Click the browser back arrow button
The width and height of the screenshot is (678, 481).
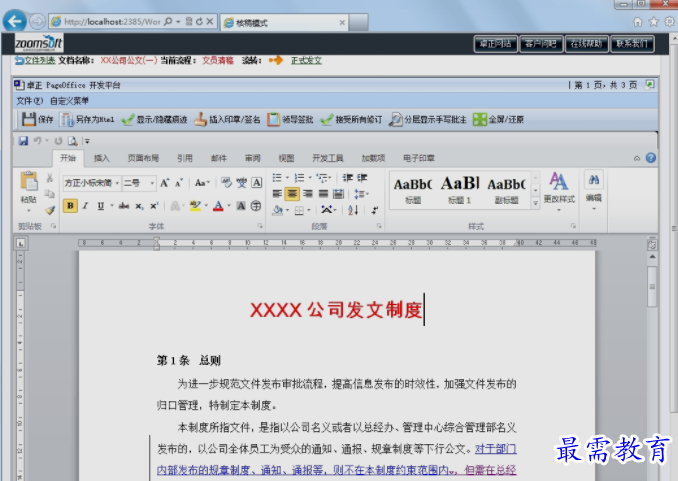click(15, 21)
